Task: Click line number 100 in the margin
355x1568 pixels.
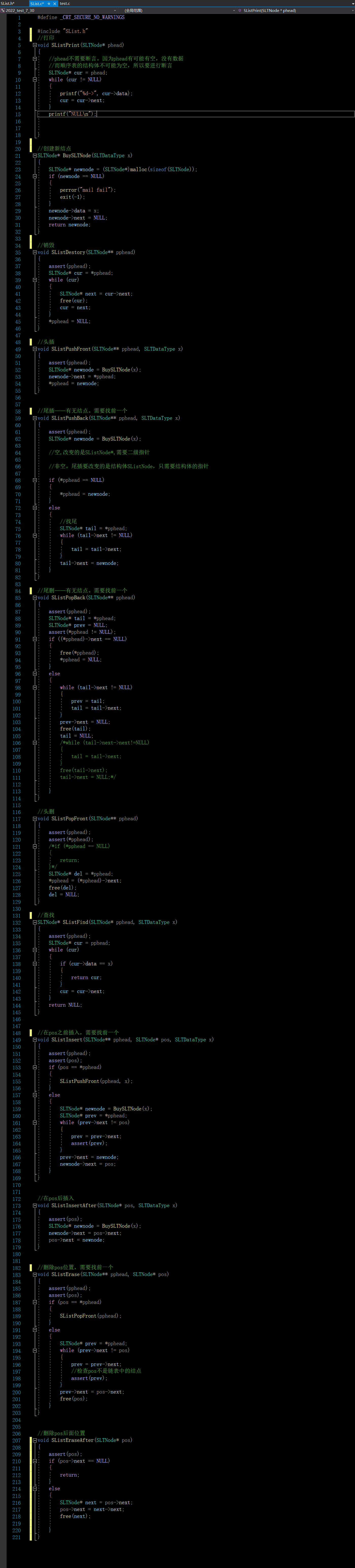Action: click(x=16, y=701)
